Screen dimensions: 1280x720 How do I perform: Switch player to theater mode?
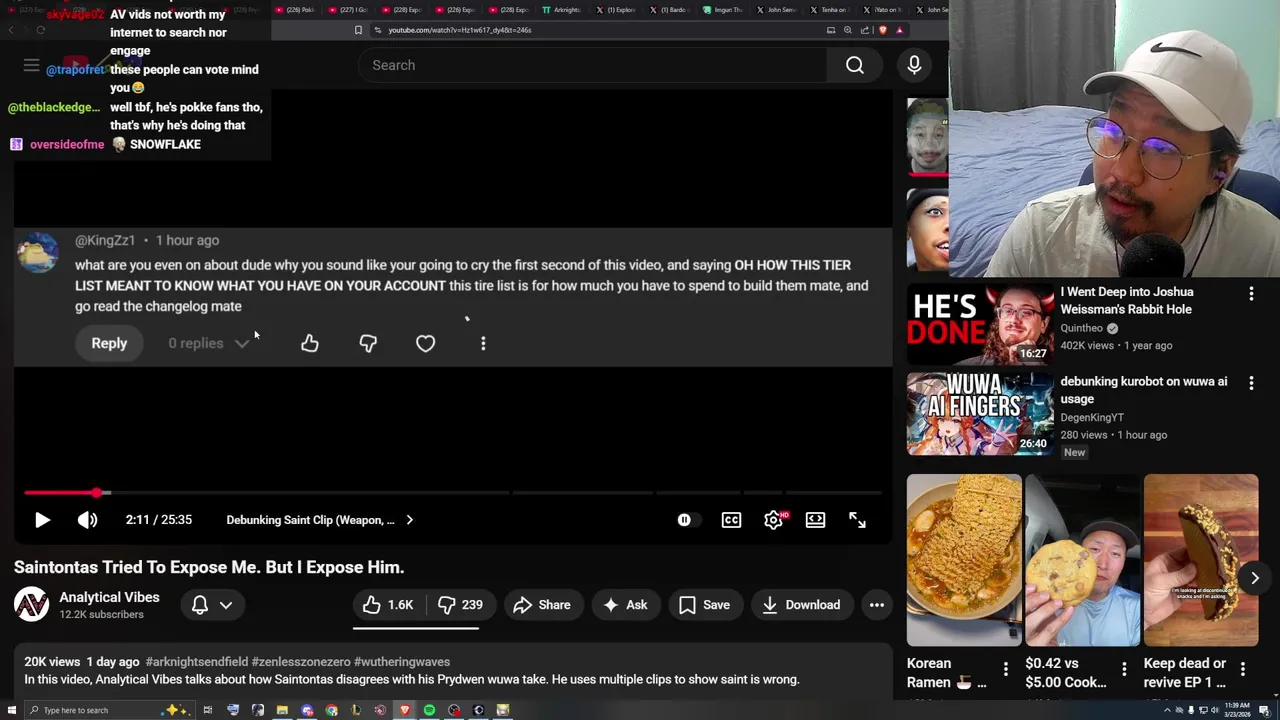pos(815,520)
